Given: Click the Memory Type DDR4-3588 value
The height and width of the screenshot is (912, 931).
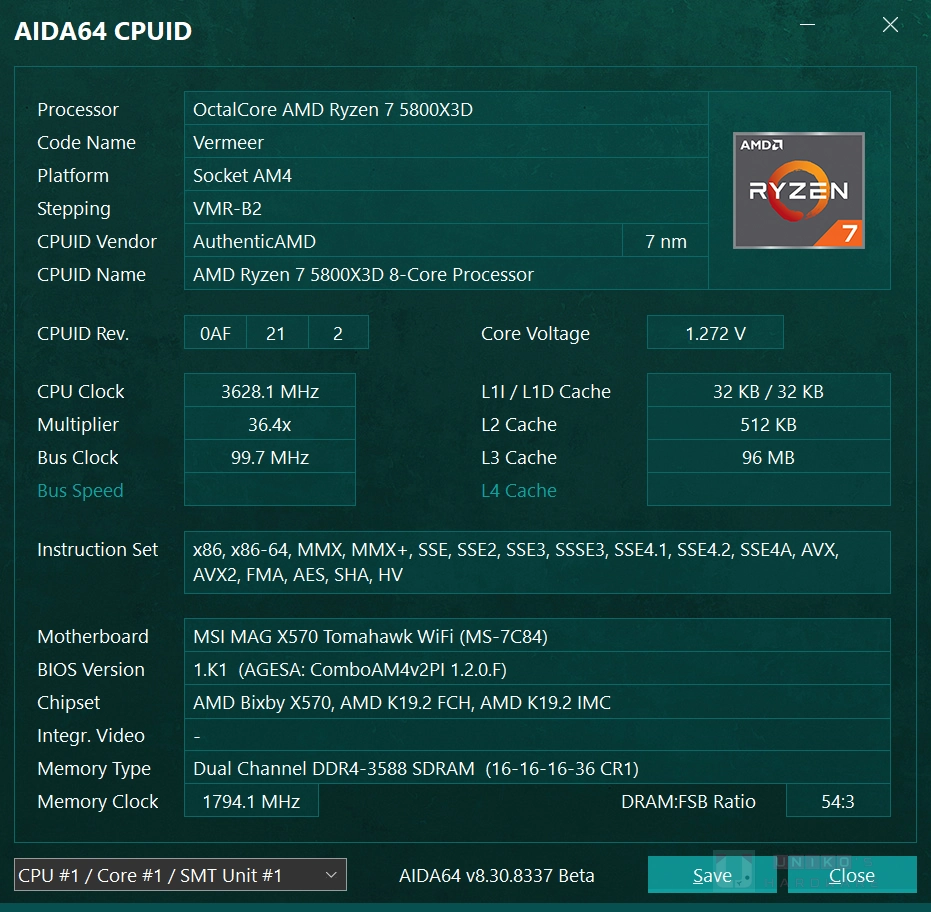Looking at the screenshot, I should (537, 768).
